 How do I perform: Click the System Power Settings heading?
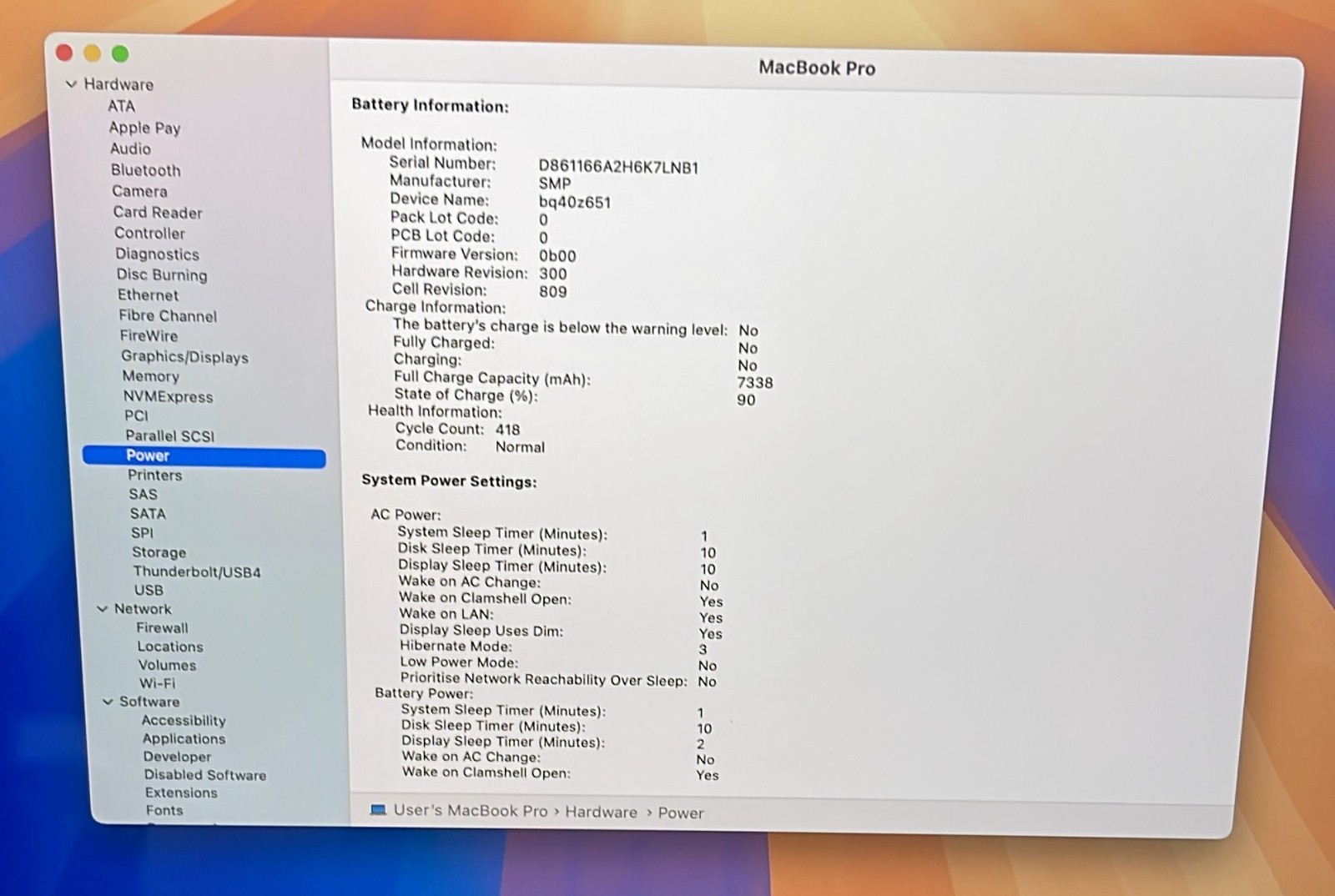pyautogui.click(x=449, y=481)
